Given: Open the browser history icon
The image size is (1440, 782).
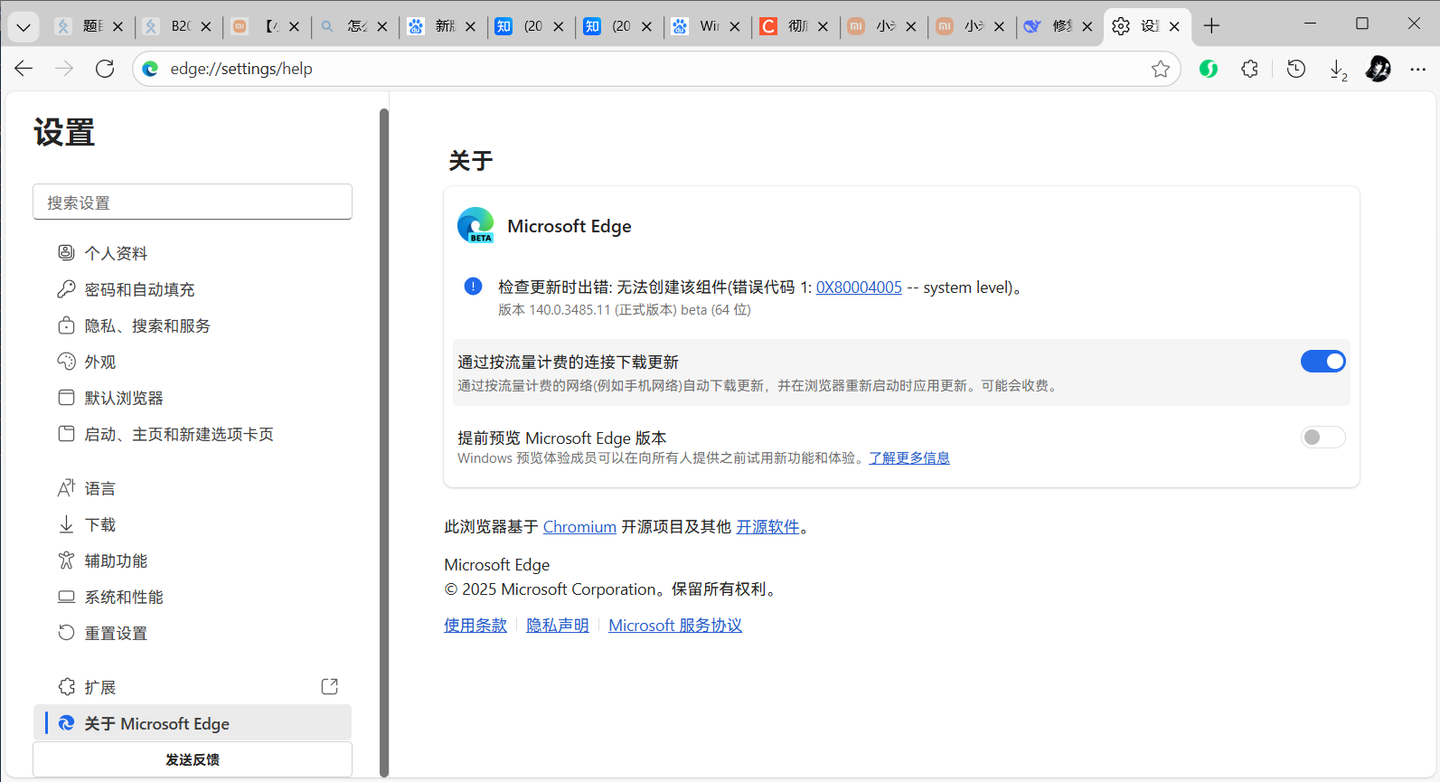Looking at the screenshot, I should tap(1295, 68).
